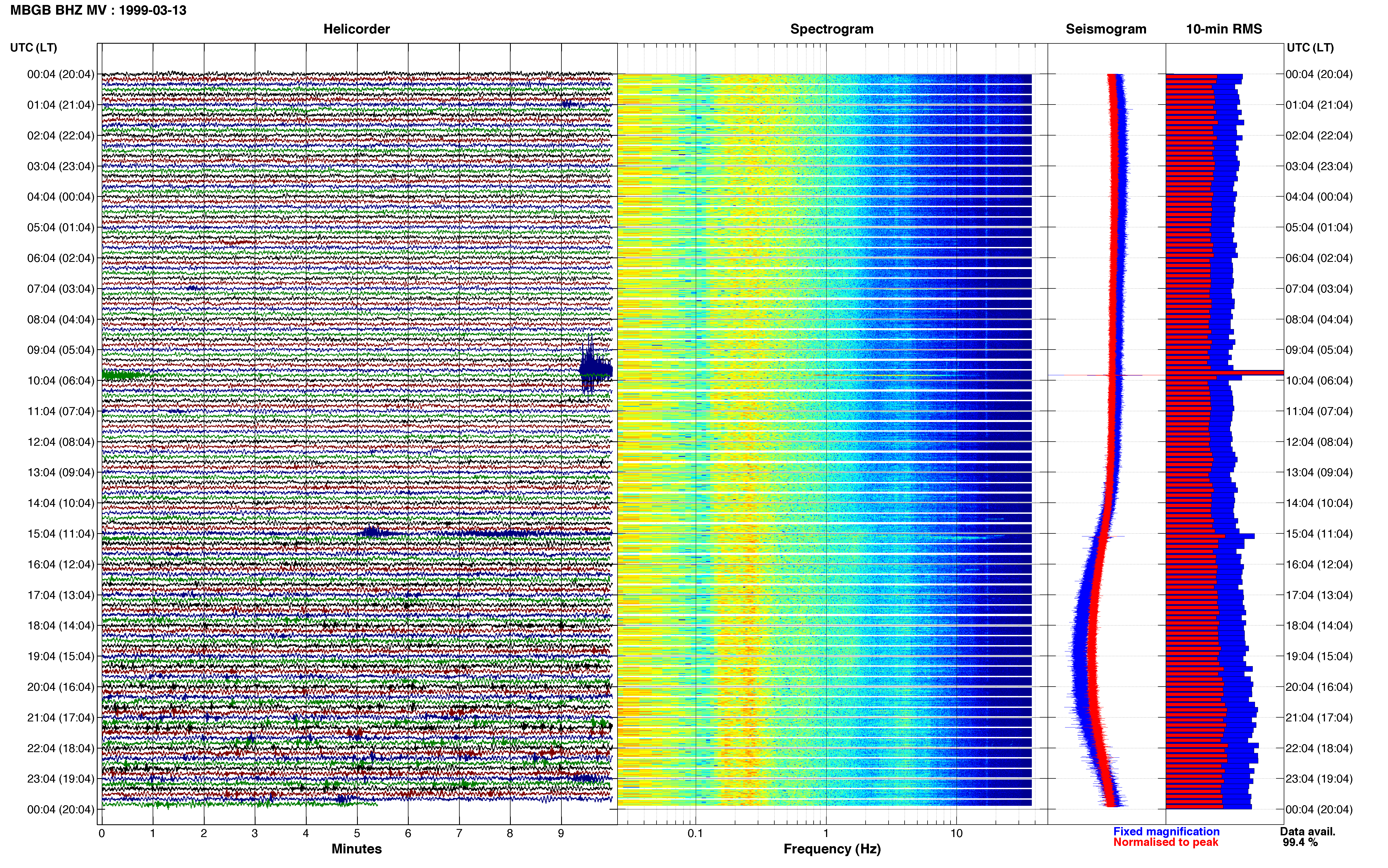Select left time label '17:04 (13:04)'
The height and width of the screenshot is (868, 1388).
(x=61, y=595)
